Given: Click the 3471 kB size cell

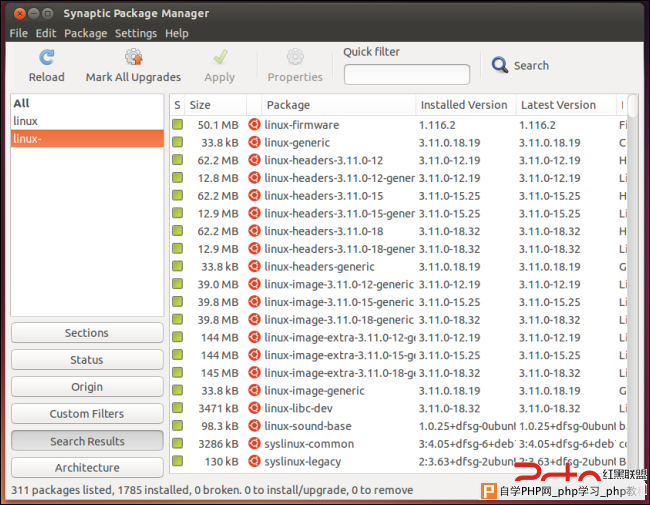Looking at the screenshot, I should [218, 408].
